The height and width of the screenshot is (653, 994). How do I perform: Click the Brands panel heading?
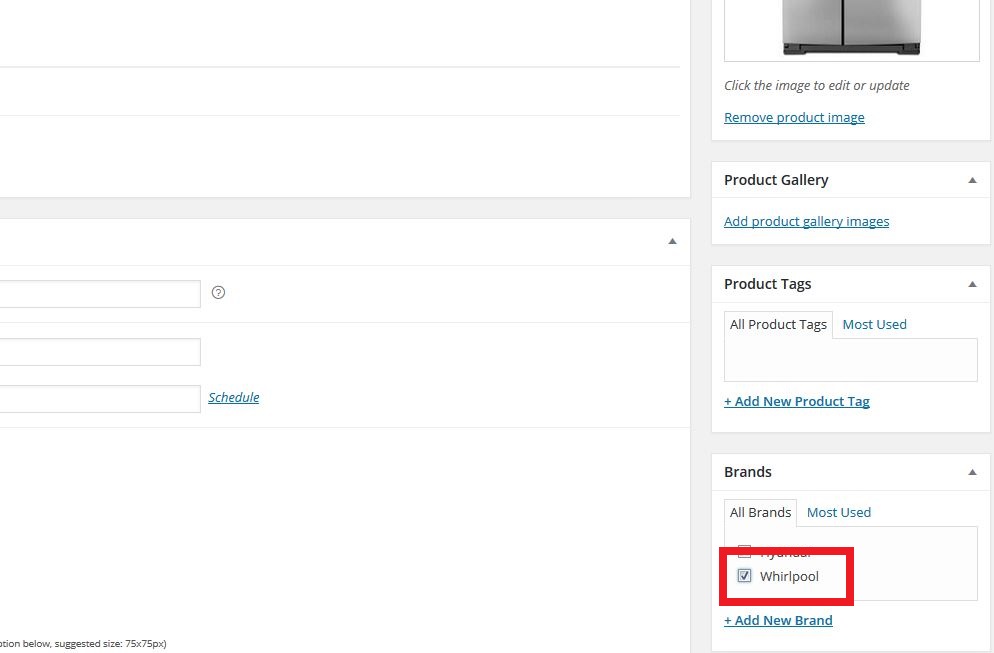pos(747,472)
